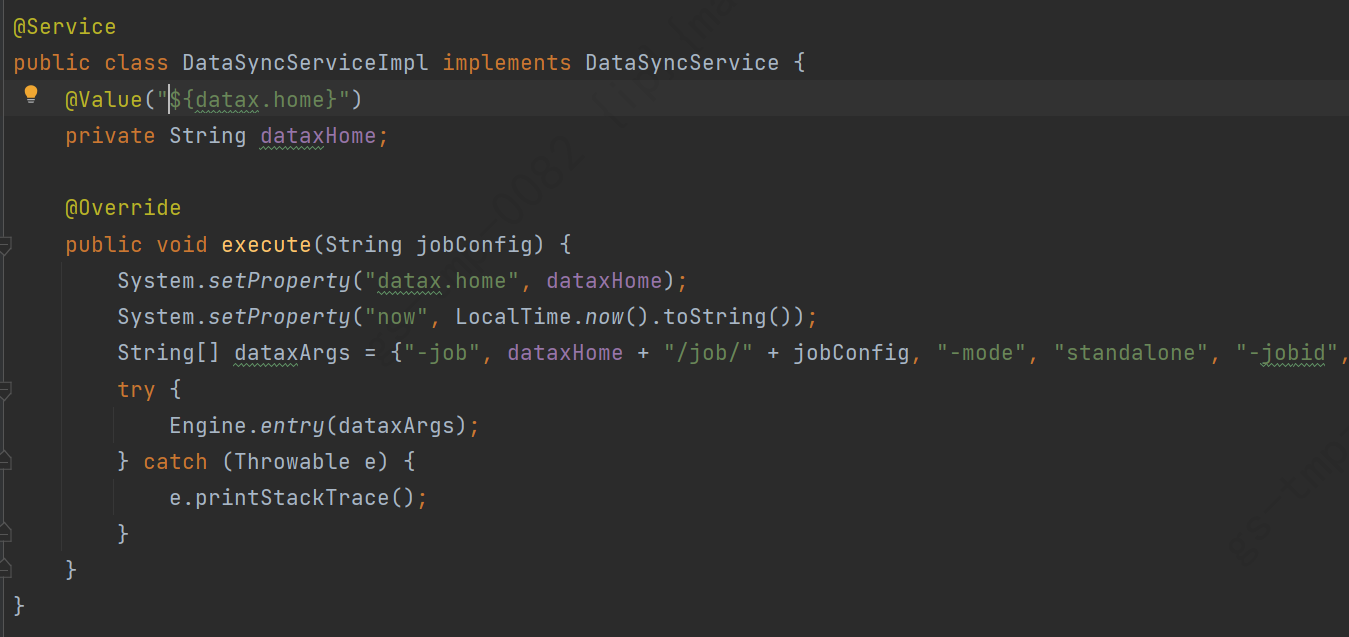The height and width of the screenshot is (637, 1349).
Task: Click the @Value annotation
Action: click(x=100, y=99)
